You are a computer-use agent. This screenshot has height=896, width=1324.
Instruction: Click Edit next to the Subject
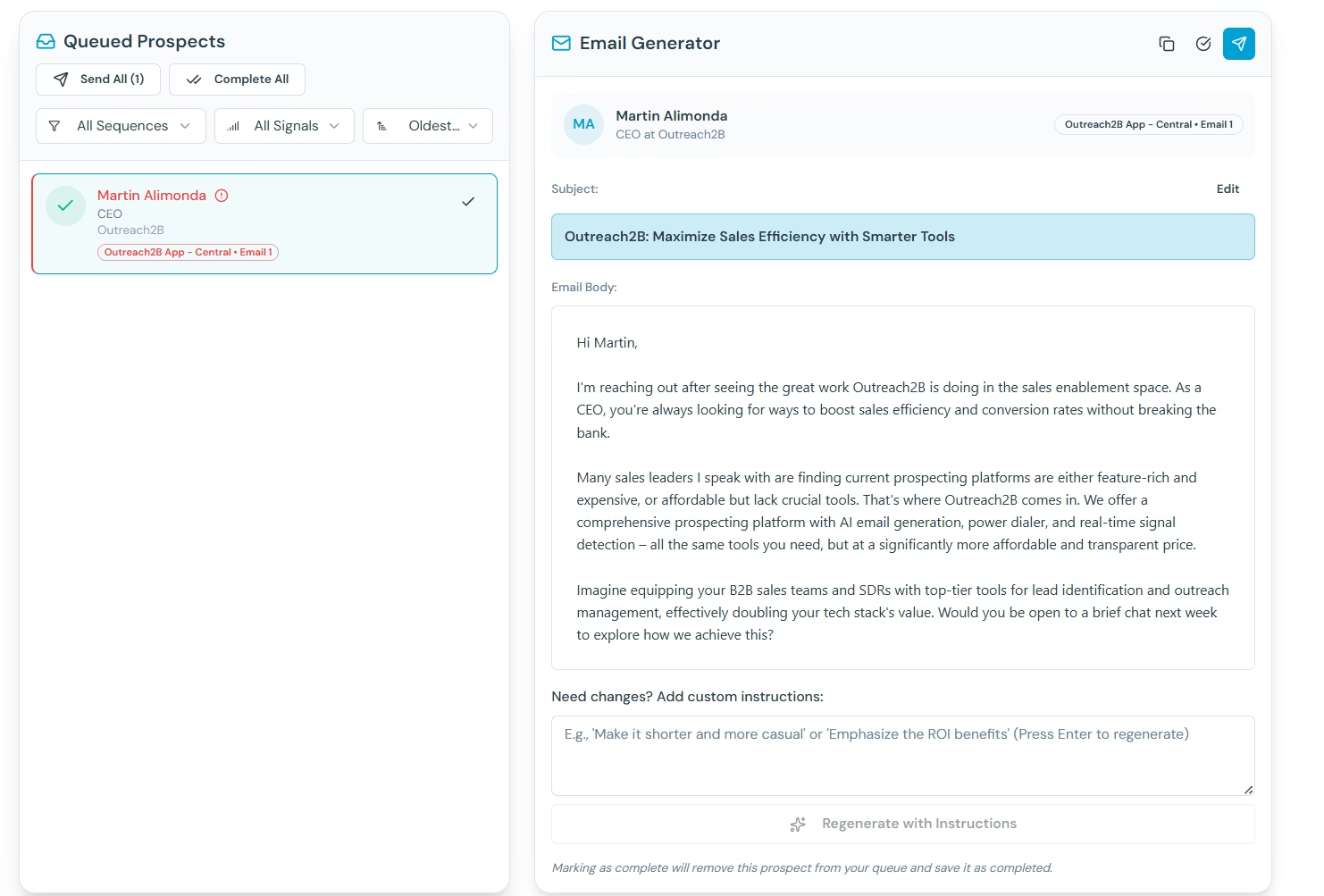(1228, 188)
